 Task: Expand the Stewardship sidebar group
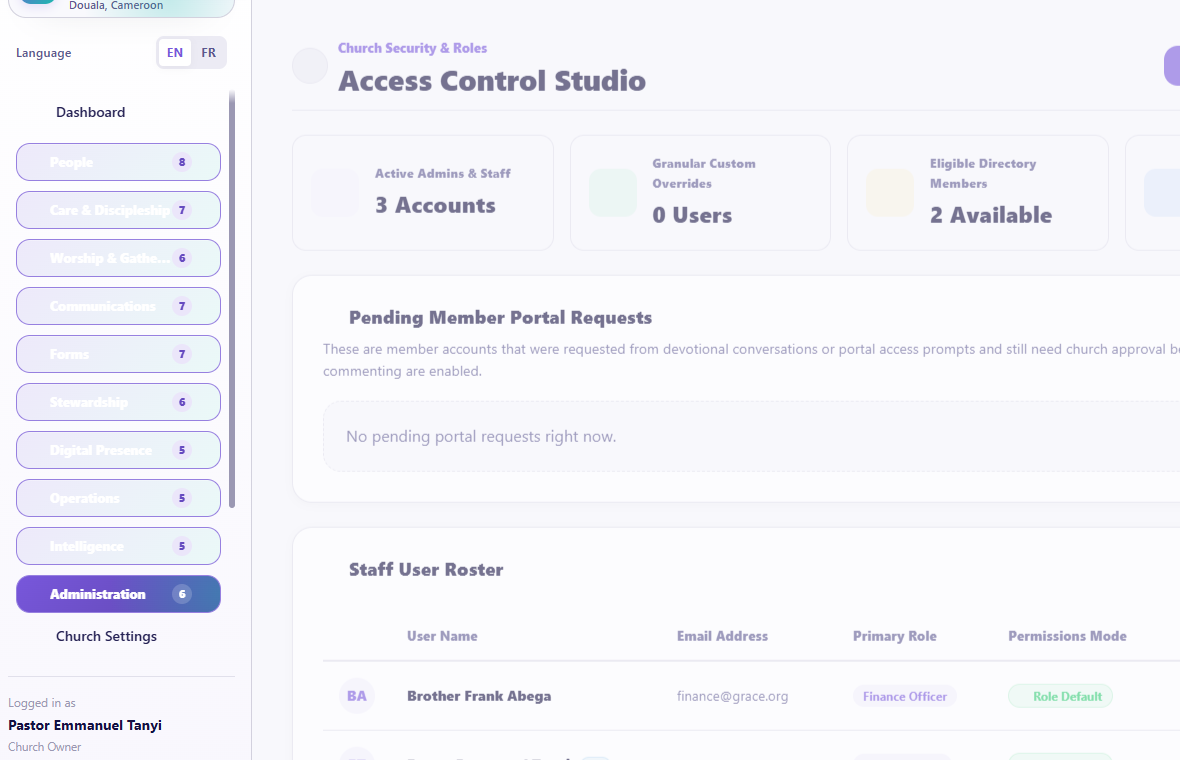click(x=118, y=402)
